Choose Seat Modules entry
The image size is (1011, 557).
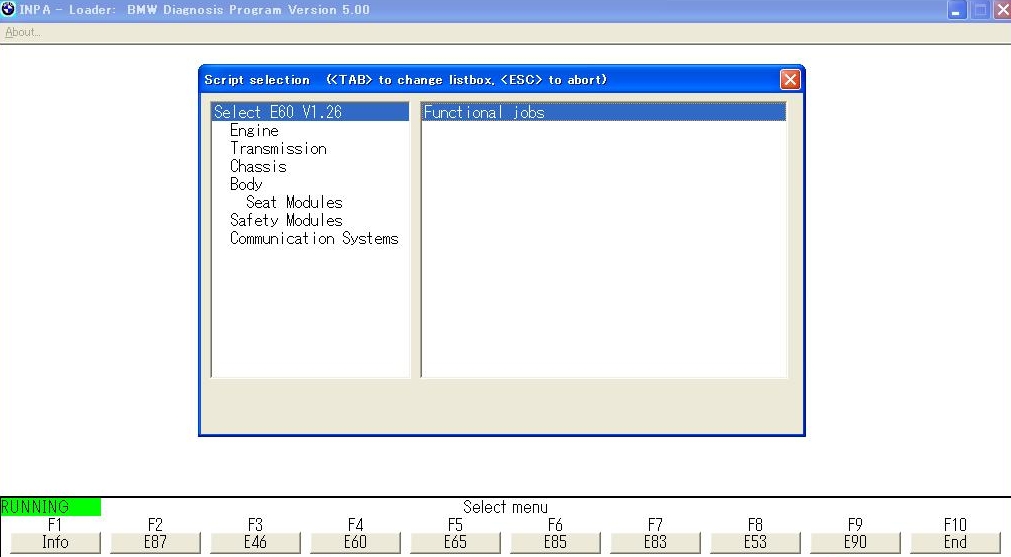(x=294, y=202)
